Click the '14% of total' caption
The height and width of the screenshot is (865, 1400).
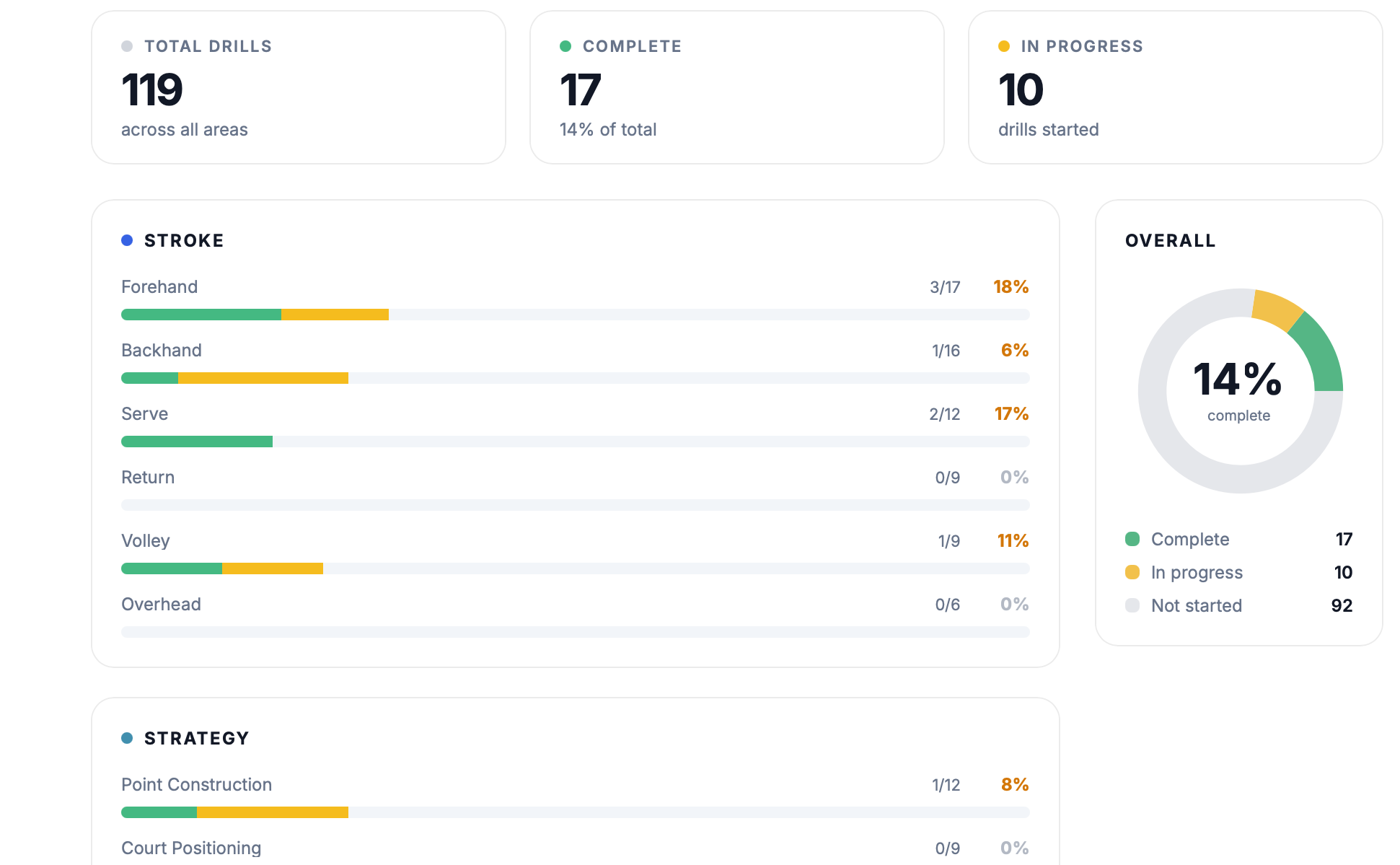click(x=608, y=130)
